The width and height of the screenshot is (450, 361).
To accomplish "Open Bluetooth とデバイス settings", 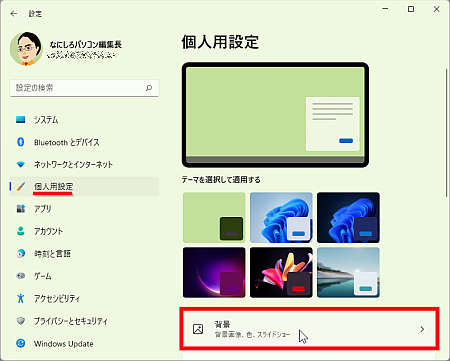I will 84,142.
